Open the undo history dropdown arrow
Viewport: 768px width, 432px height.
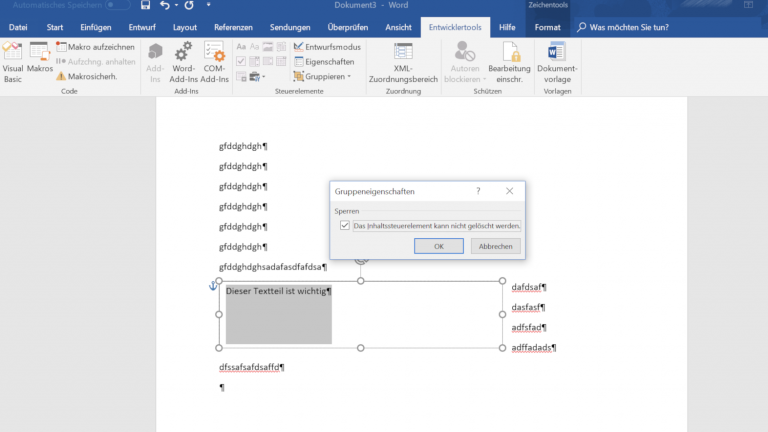tap(176, 6)
